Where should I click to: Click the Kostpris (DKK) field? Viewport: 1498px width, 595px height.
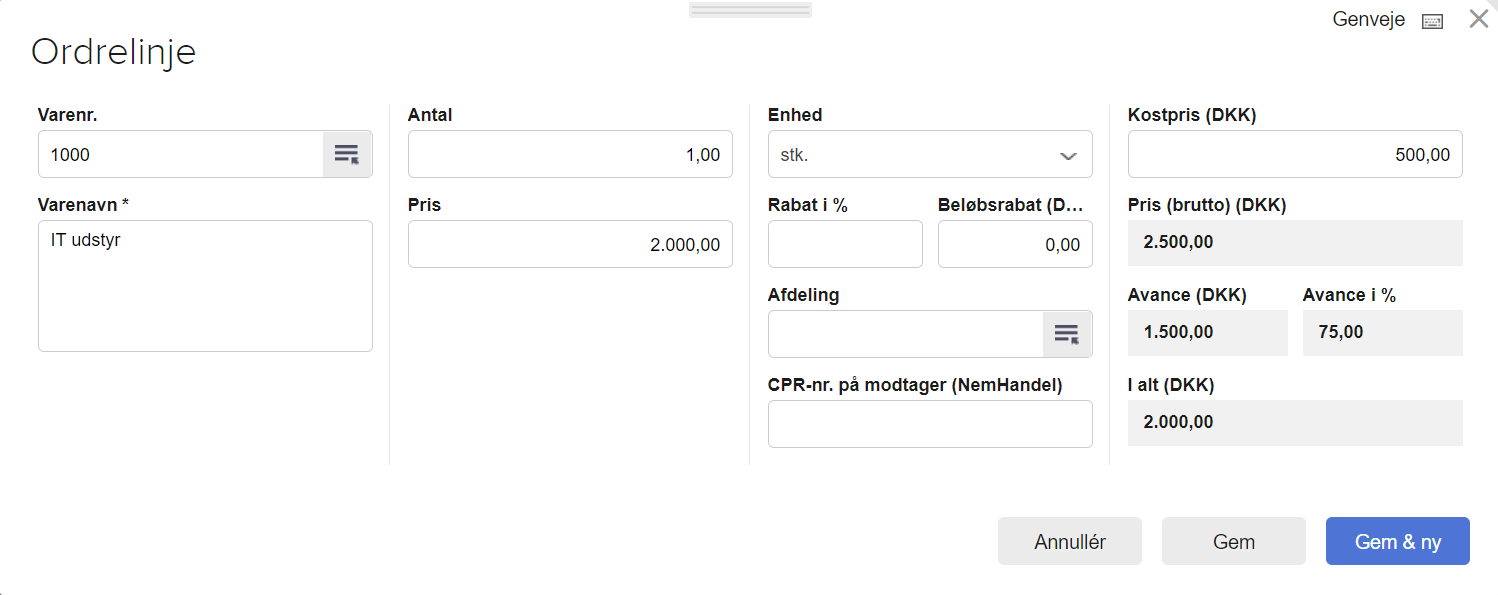(1294, 154)
